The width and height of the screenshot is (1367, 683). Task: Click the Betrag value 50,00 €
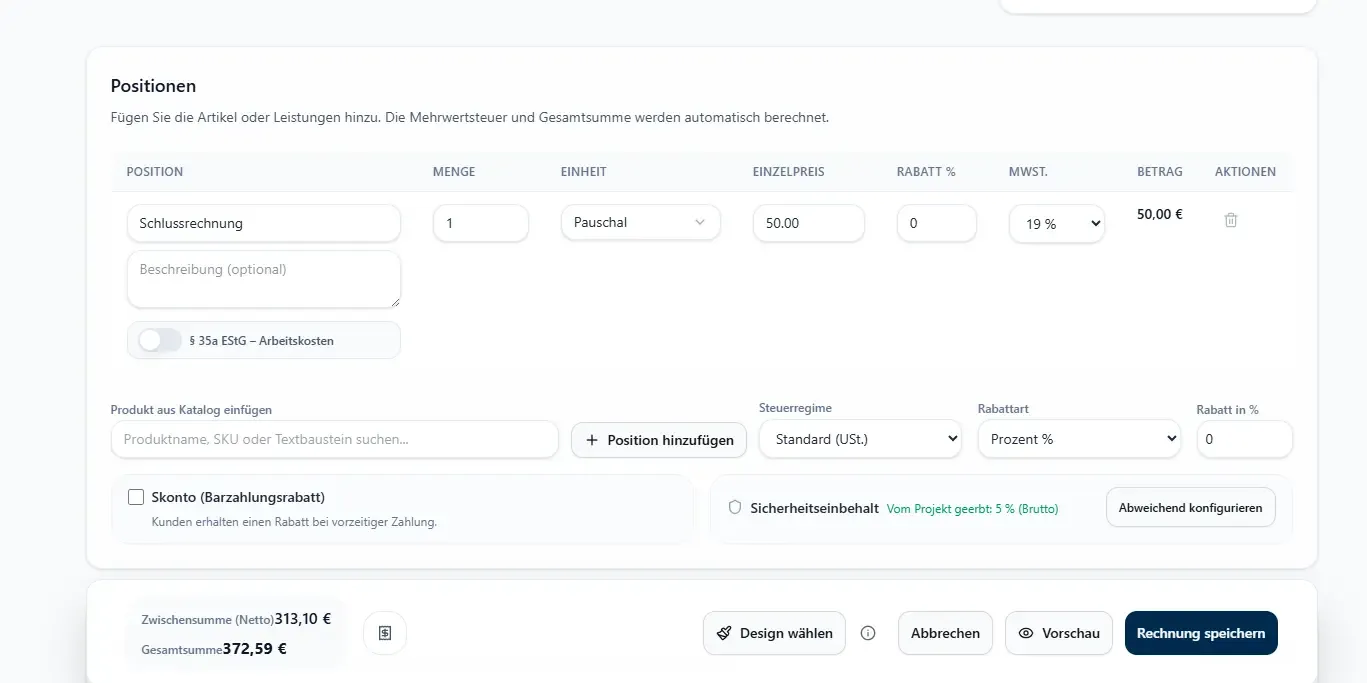(1160, 214)
